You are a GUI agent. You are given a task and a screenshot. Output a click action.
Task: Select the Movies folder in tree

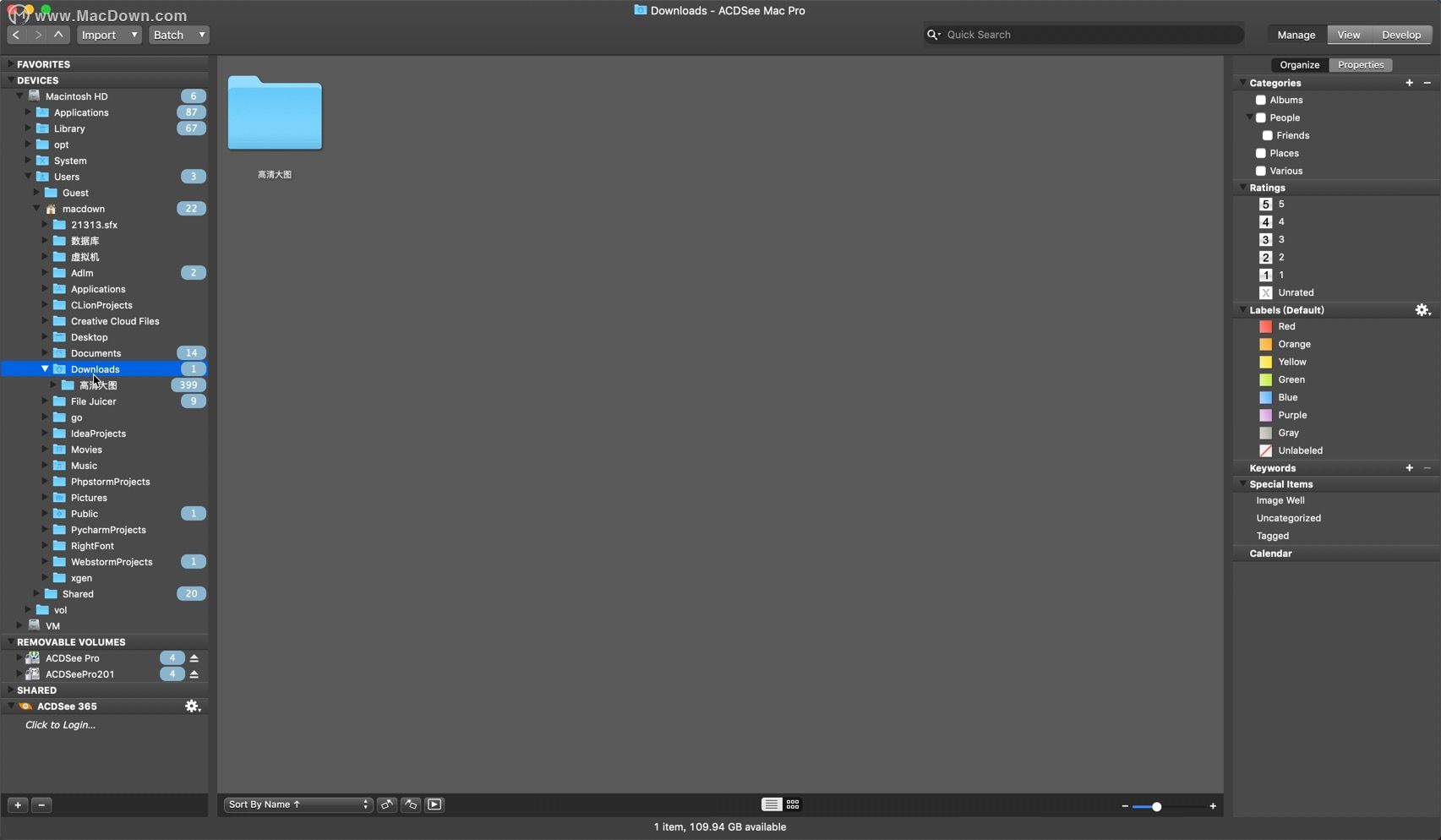[86, 450]
